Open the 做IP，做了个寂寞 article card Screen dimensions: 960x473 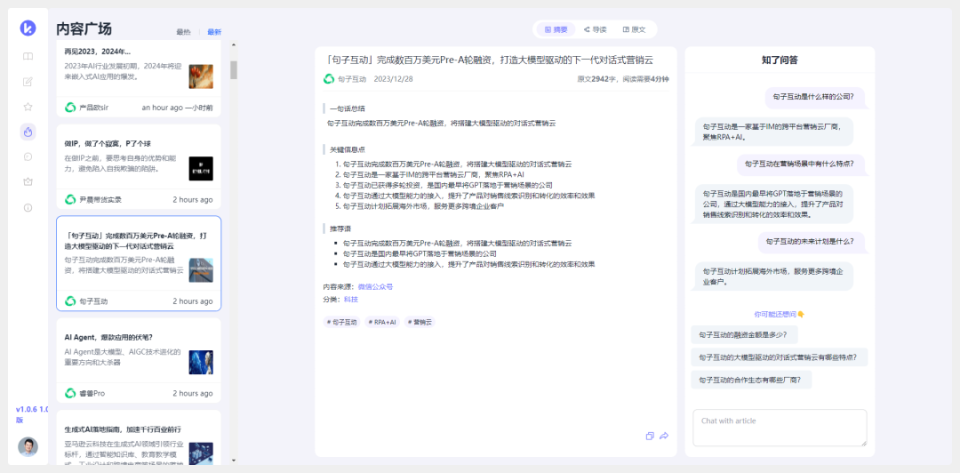pos(139,167)
